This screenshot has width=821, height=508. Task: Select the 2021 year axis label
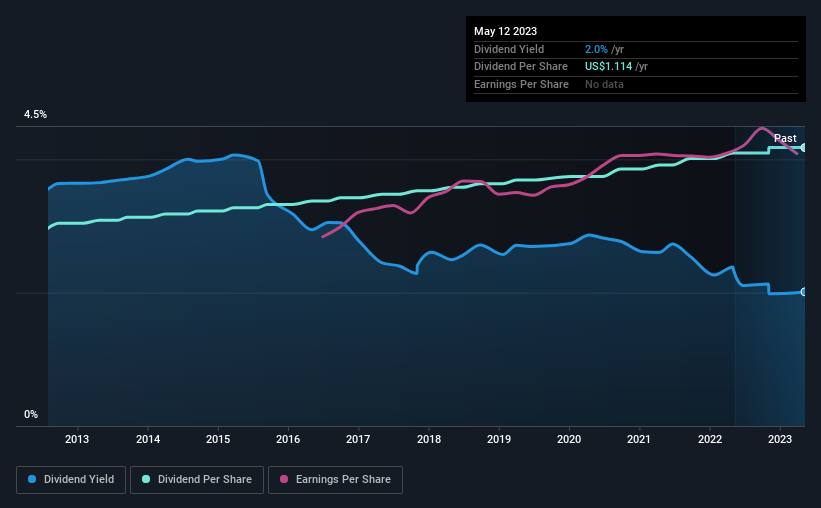[639, 439]
